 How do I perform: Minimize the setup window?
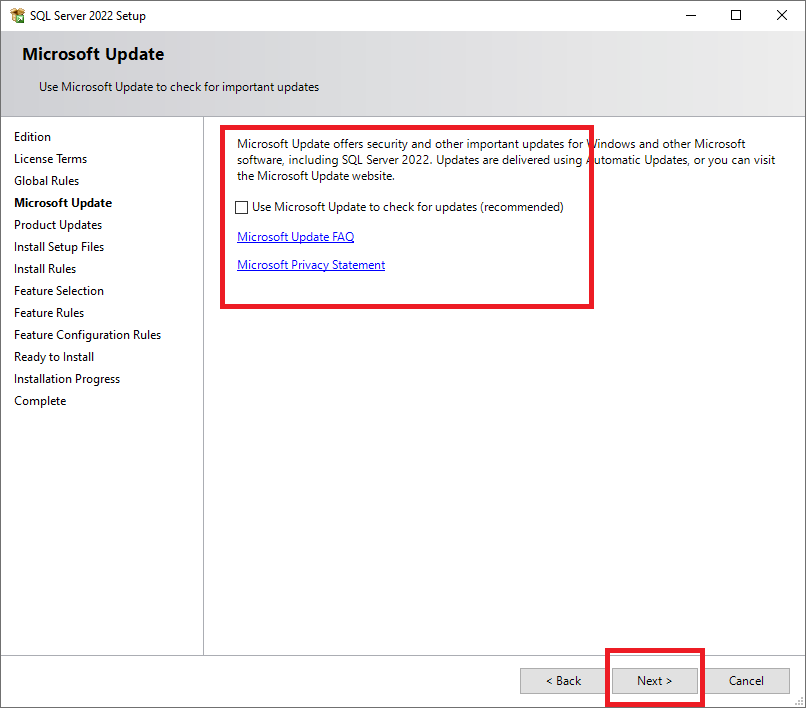(690, 15)
